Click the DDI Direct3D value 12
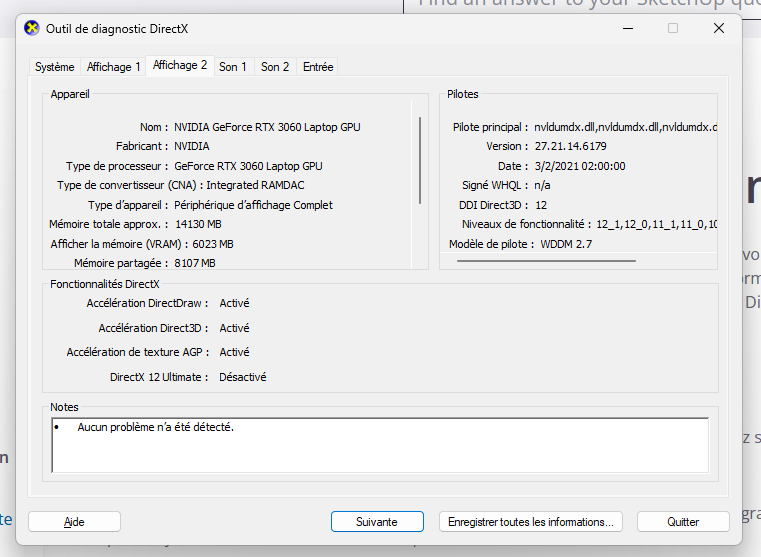 [x=541, y=205]
